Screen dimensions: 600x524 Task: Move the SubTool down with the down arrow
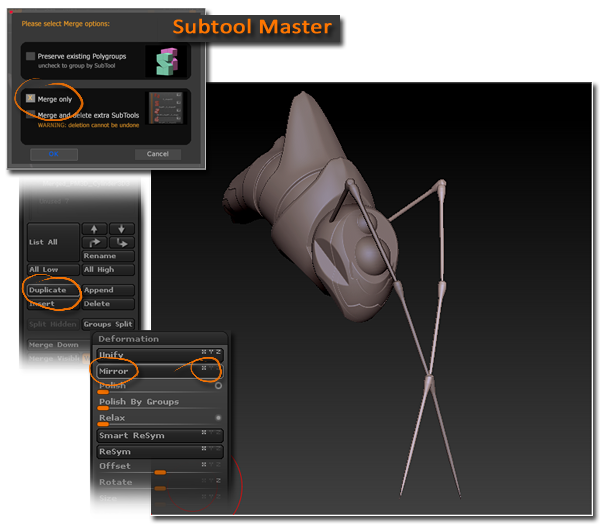(x=122, y=229)
